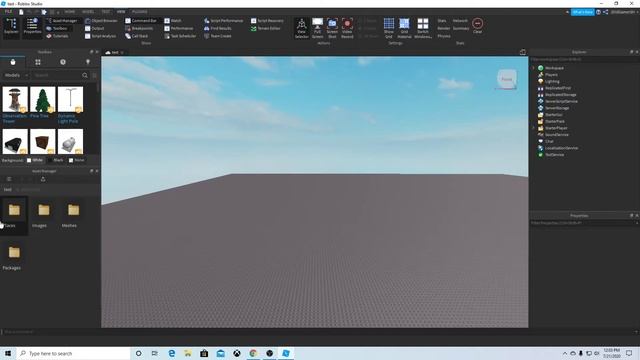
Task: Open Script Recovery window
Action: coord(267,20)
